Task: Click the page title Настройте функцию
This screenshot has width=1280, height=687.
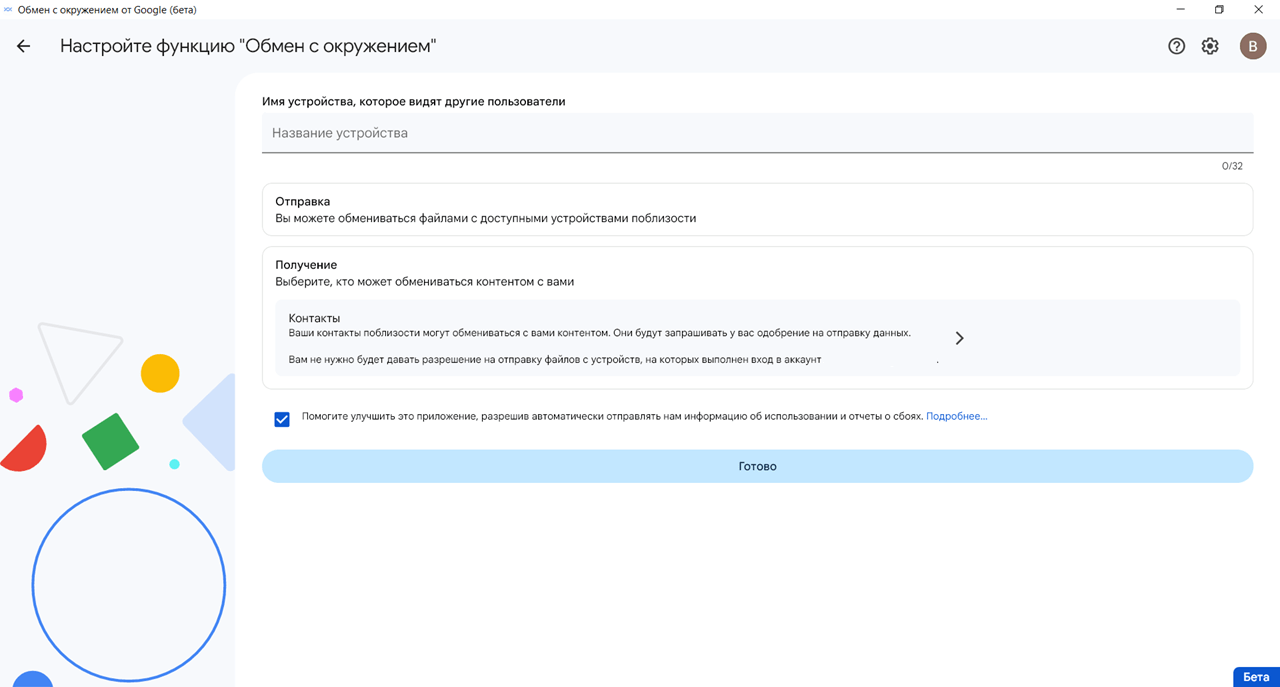Action: [248, 46]
